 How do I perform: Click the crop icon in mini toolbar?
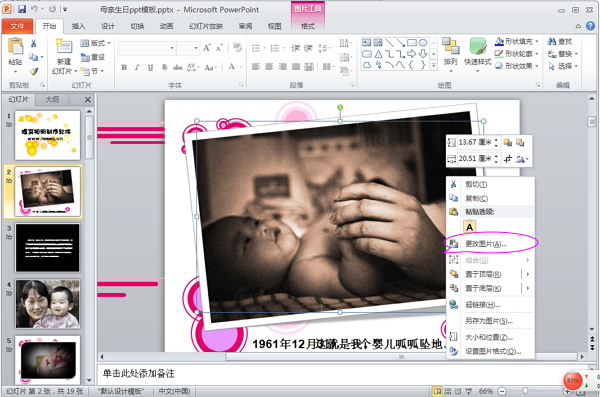pos(508,159)
